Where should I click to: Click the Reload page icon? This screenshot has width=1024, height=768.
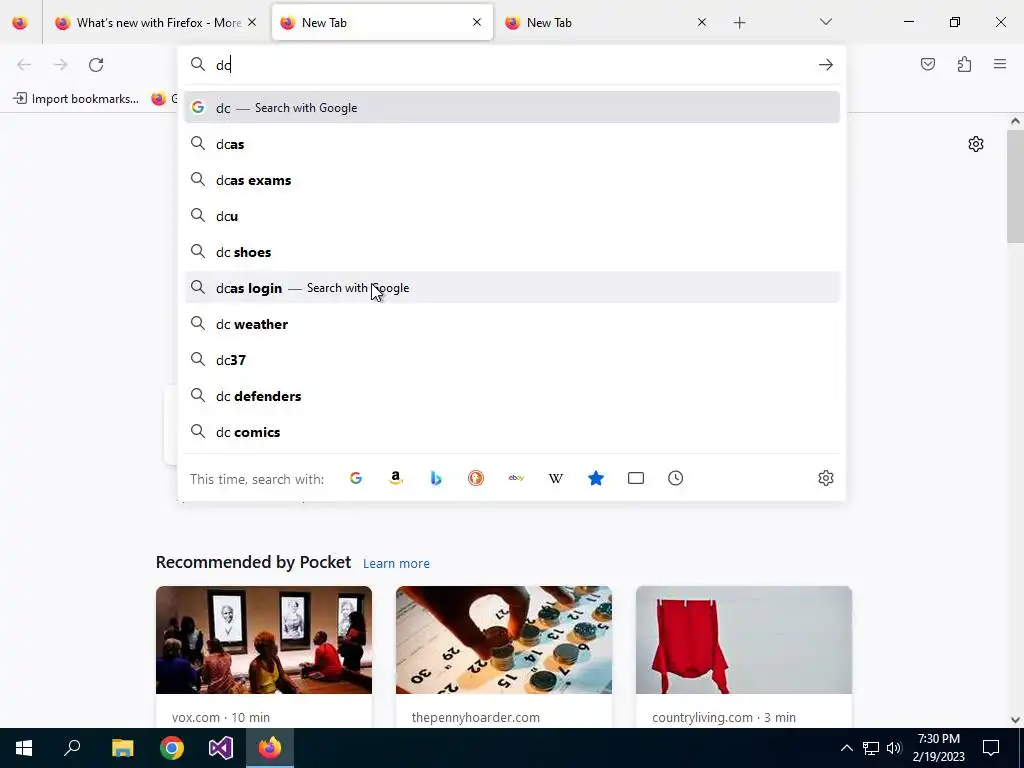click(x=96, y=65)
